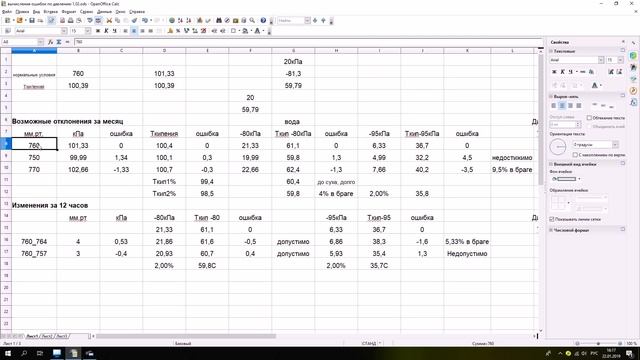Screen dimensions: 640x360
Task: Open the Function Wizard icon
Action: point(50,42)
